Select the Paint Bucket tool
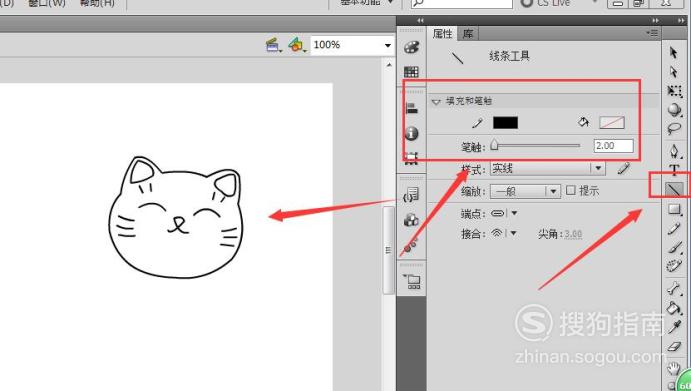 point(674,308)
